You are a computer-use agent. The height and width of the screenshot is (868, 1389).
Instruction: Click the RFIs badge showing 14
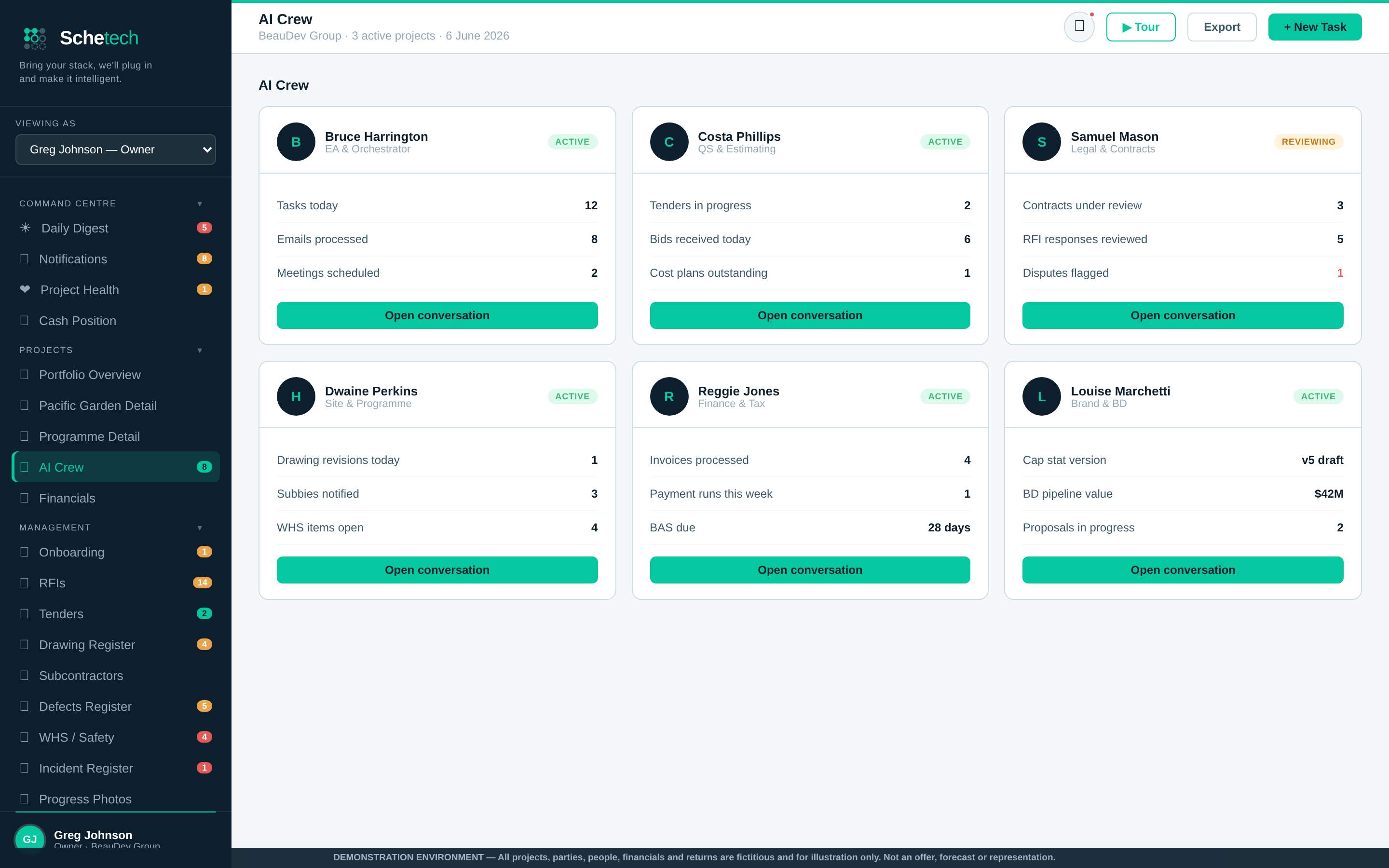[202, 583]
